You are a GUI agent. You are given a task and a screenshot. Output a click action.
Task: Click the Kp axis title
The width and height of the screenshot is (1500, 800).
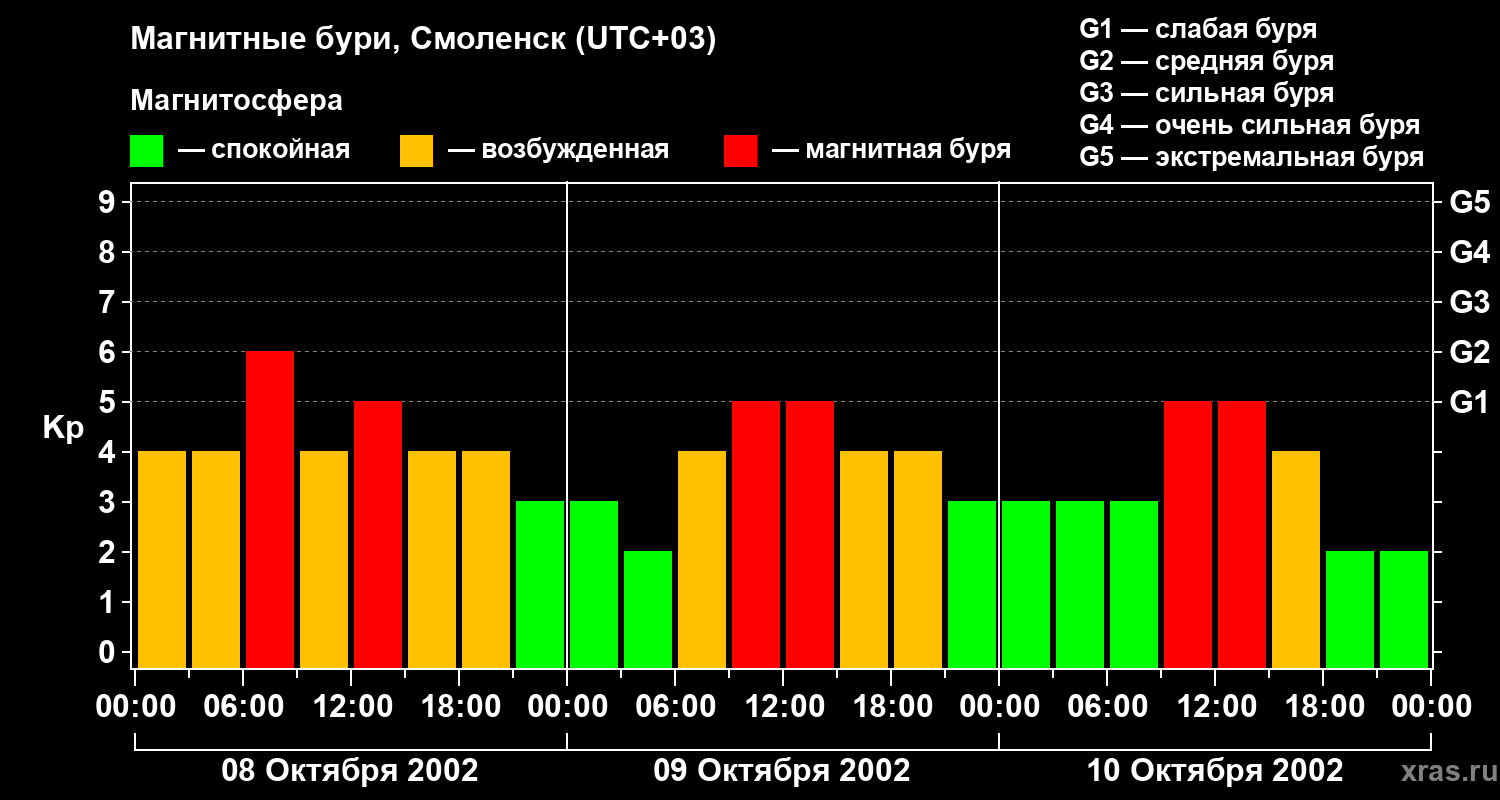[x=63, y=430]
